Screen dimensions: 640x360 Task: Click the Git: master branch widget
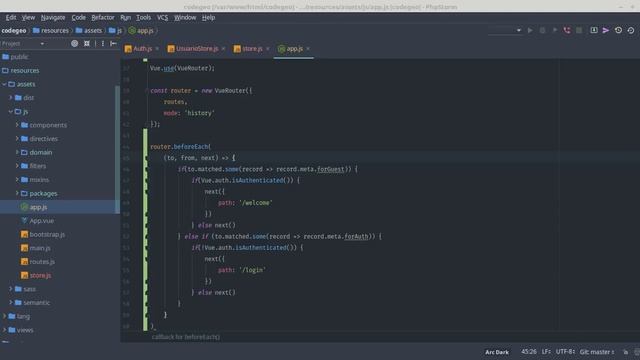(597, 352)
